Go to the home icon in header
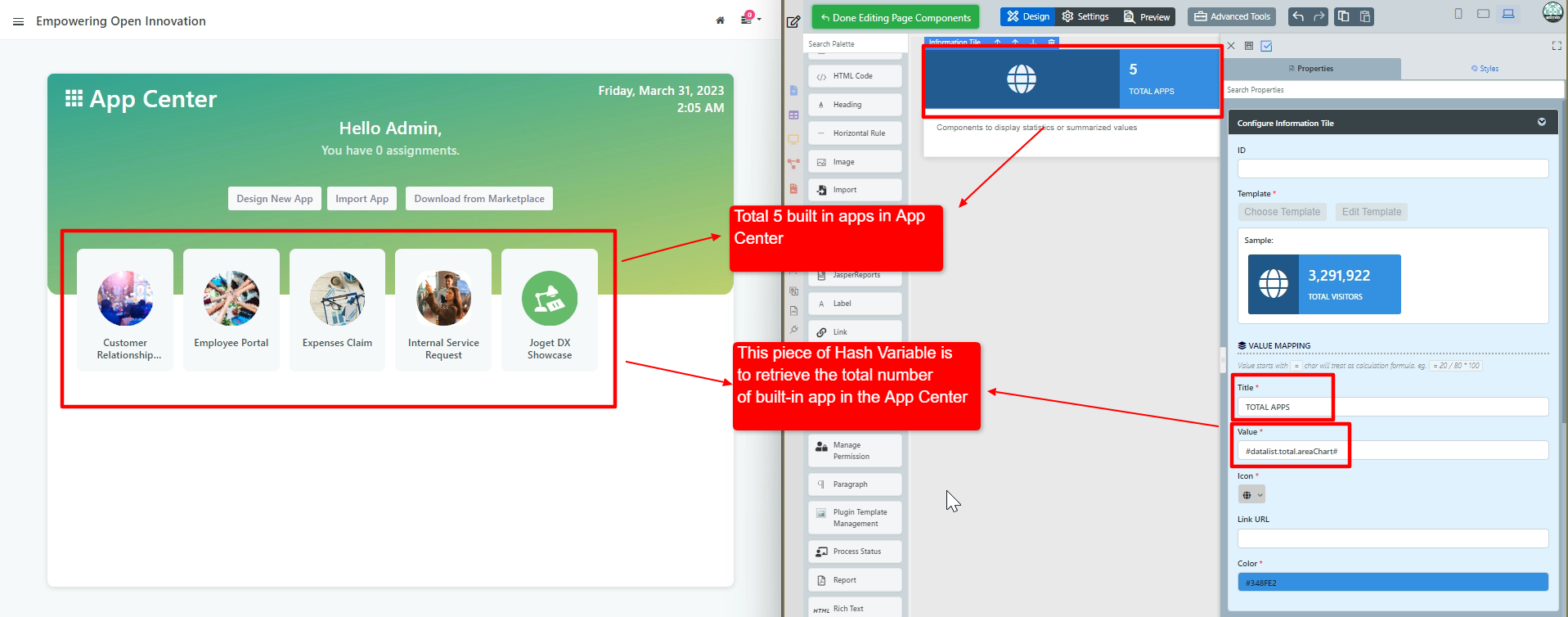 coord(720,20)
